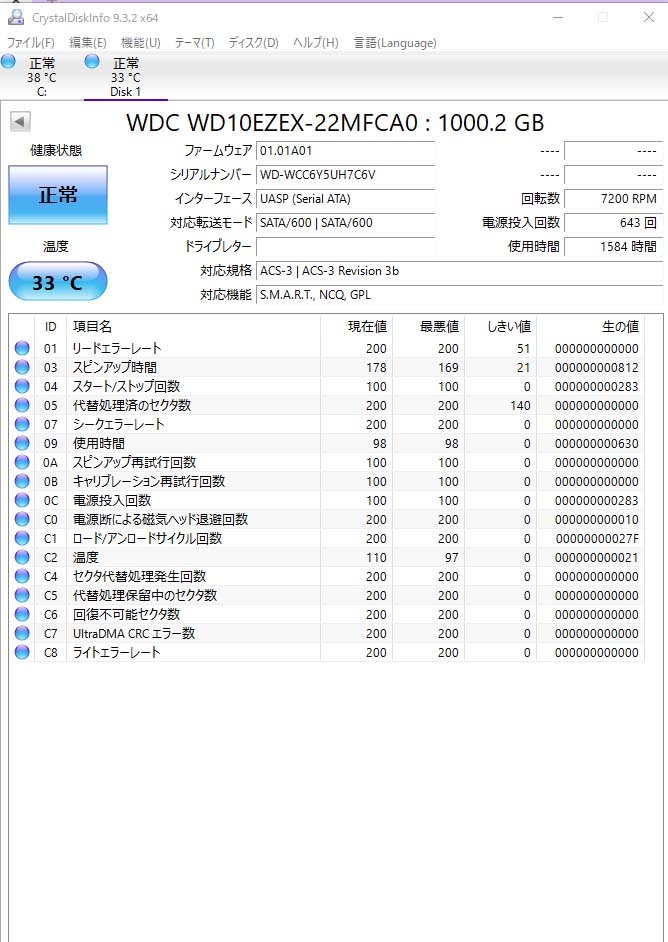Screen dimensions: 668x942
Task: Click status orb of row 05 代替処理済のセクタ数
Action: (22, 405)
